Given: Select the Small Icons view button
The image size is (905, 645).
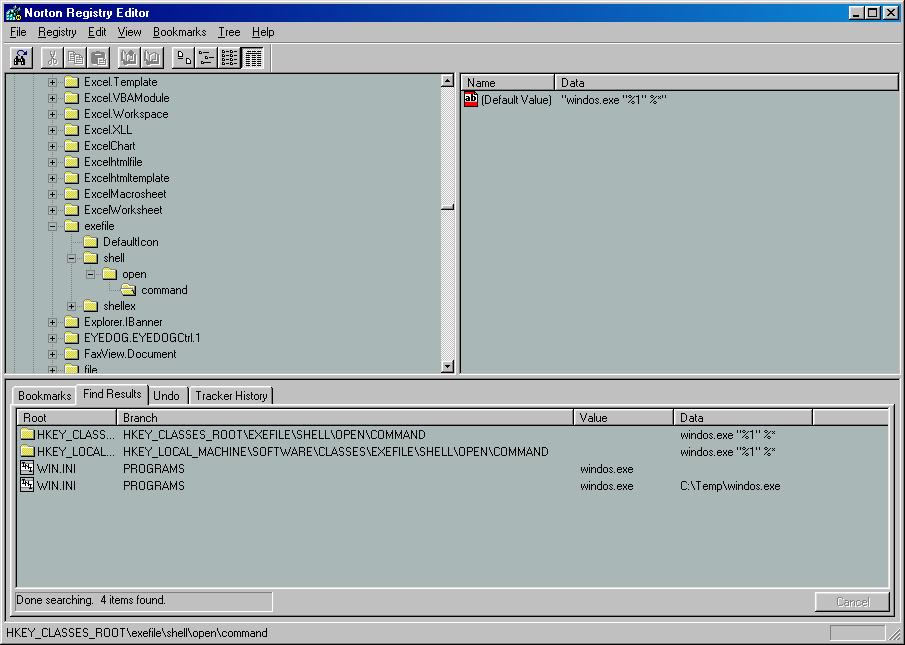Looking at the screenshot, I should [x=207, y=58].
